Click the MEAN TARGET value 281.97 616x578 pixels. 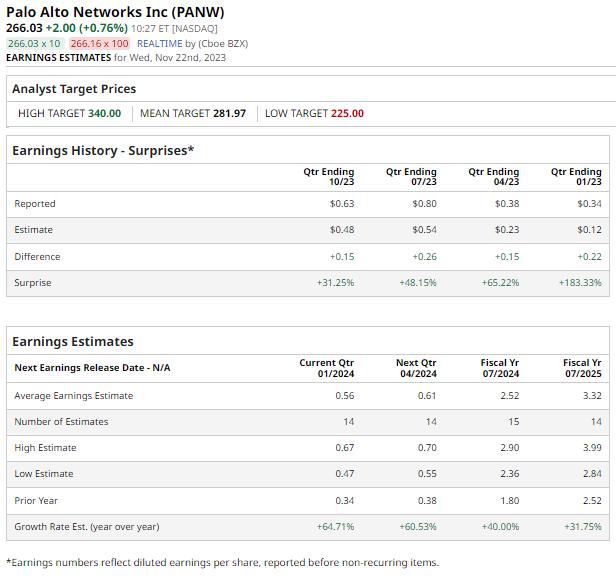click(x=229, y=114)
